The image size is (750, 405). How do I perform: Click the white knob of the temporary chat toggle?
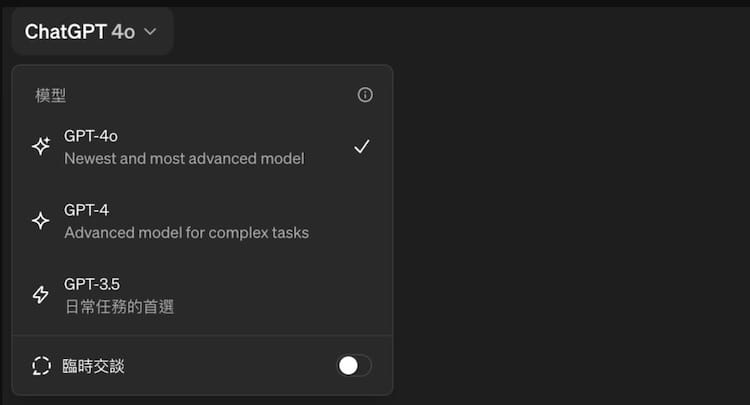pos(348,366)
